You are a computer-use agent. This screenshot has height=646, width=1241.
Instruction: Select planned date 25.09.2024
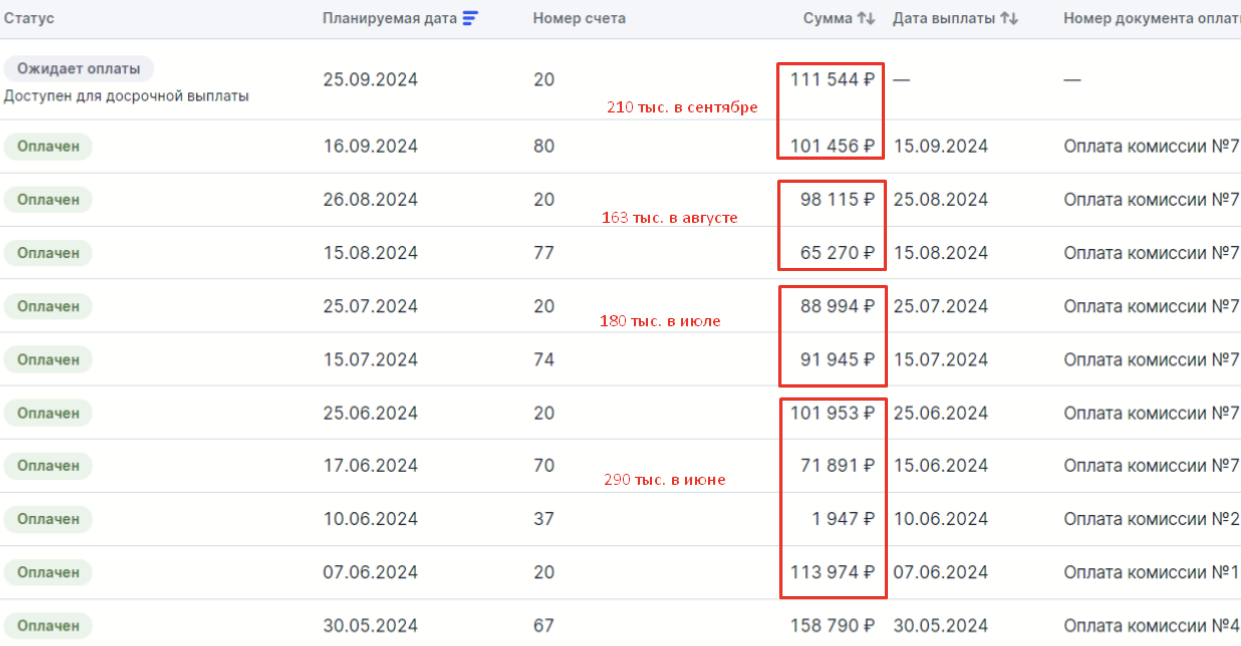pos(370,79)
